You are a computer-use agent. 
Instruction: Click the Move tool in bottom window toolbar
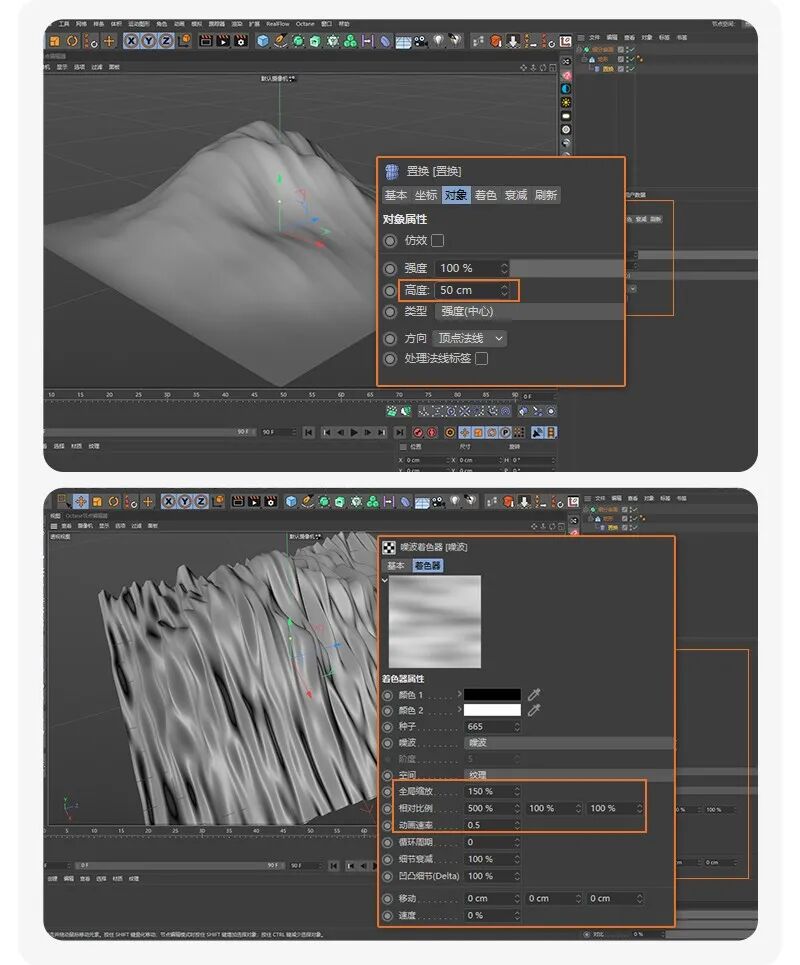pos(81,502)
